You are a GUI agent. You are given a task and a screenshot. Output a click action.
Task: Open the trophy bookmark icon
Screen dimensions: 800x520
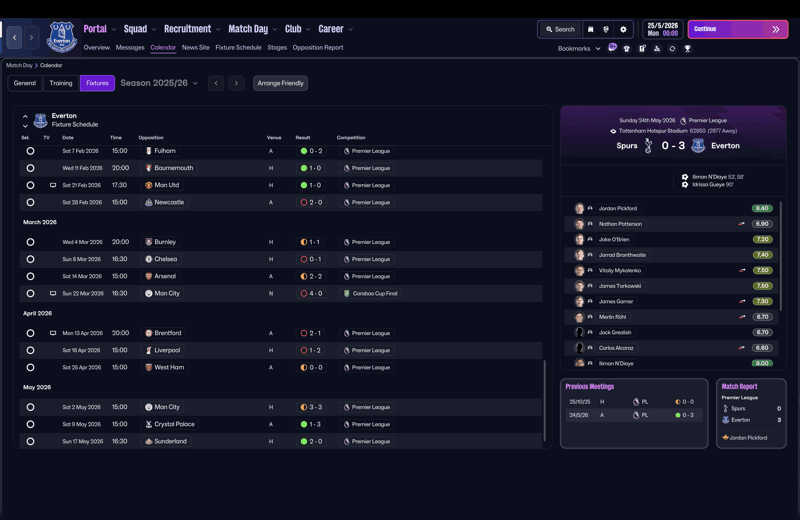pos(687,48)
